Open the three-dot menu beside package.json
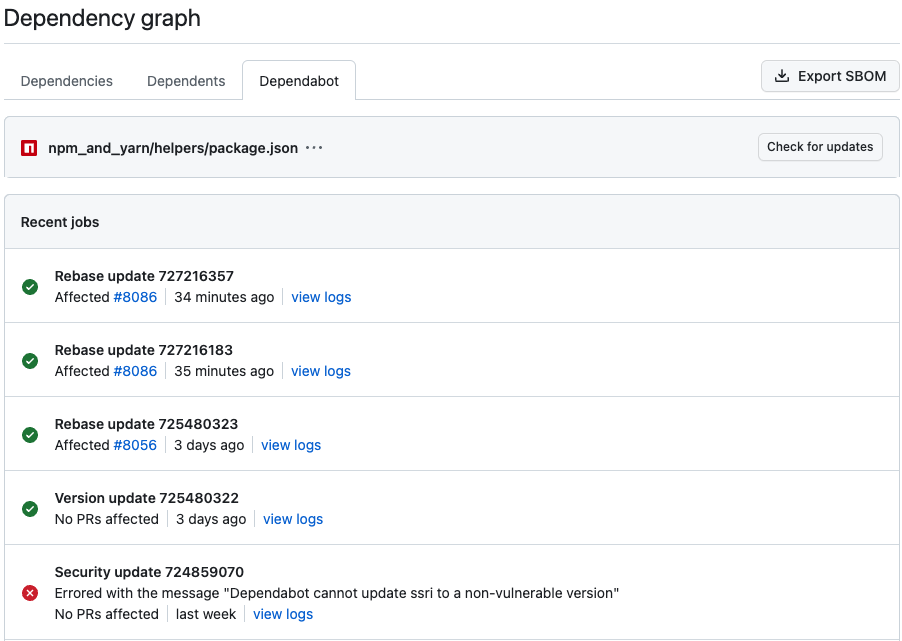Screen dimensions: 902x641 click(314, 148)
